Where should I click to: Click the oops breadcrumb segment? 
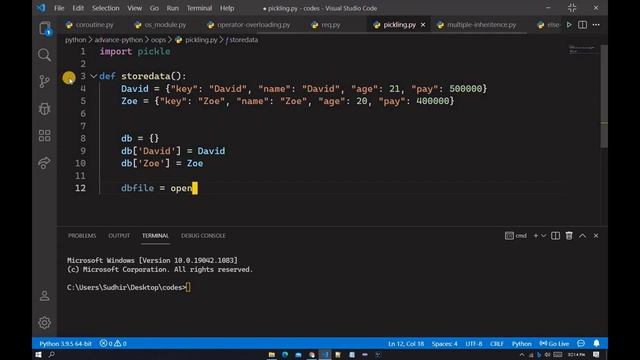[158, 40]
